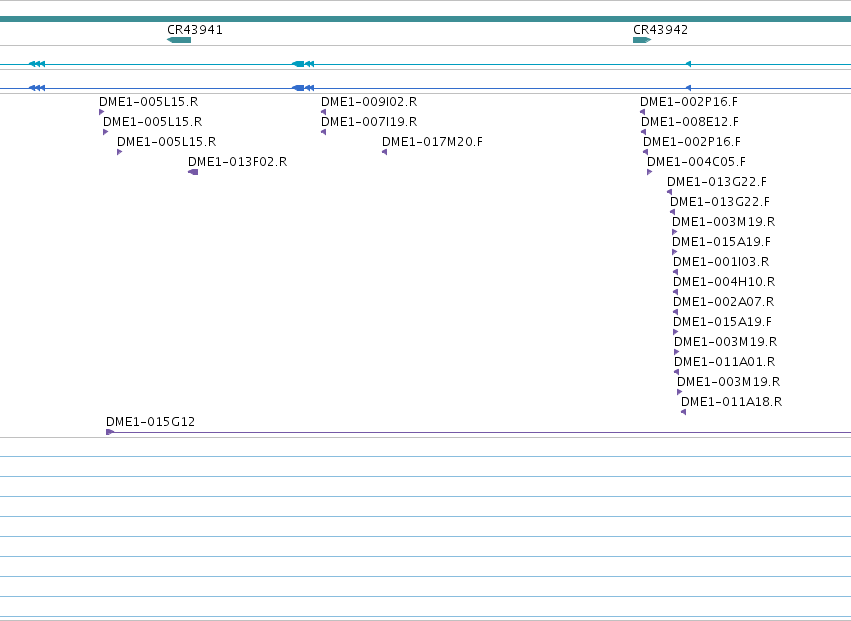Open the CR43941 gene label
851x621 pixels.
point(195,29)
